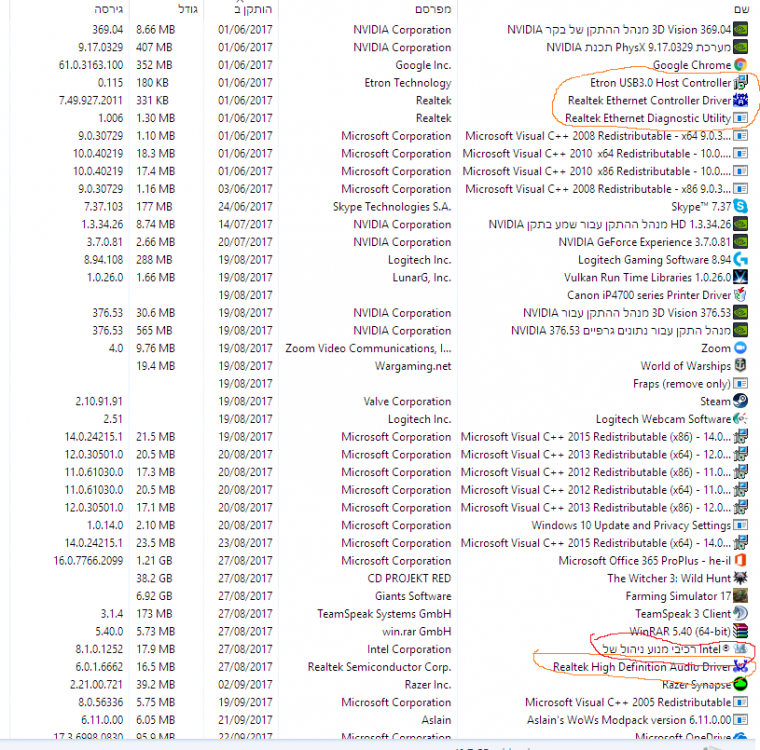Click the Canon iP4700 Printer Driver icon
Screen dimensions: 760x750
740,294
